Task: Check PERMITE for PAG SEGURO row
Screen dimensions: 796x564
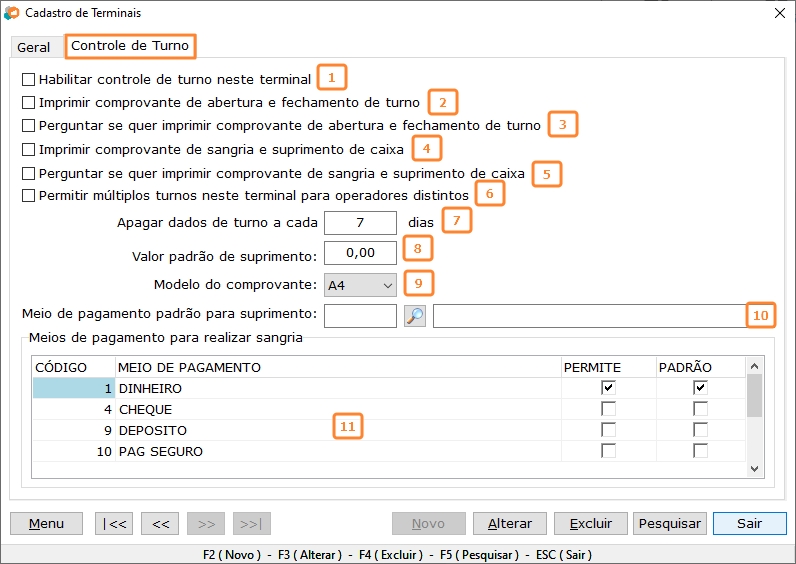Action: point(608,451)
